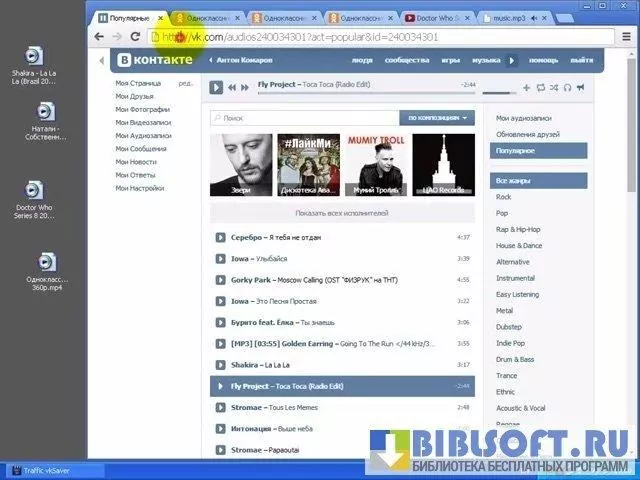Image resolution: width=640 pixels, height=480 pixels.
Task: Toggle the broadcast megaphone icon
Action: [x=581, y=88]
